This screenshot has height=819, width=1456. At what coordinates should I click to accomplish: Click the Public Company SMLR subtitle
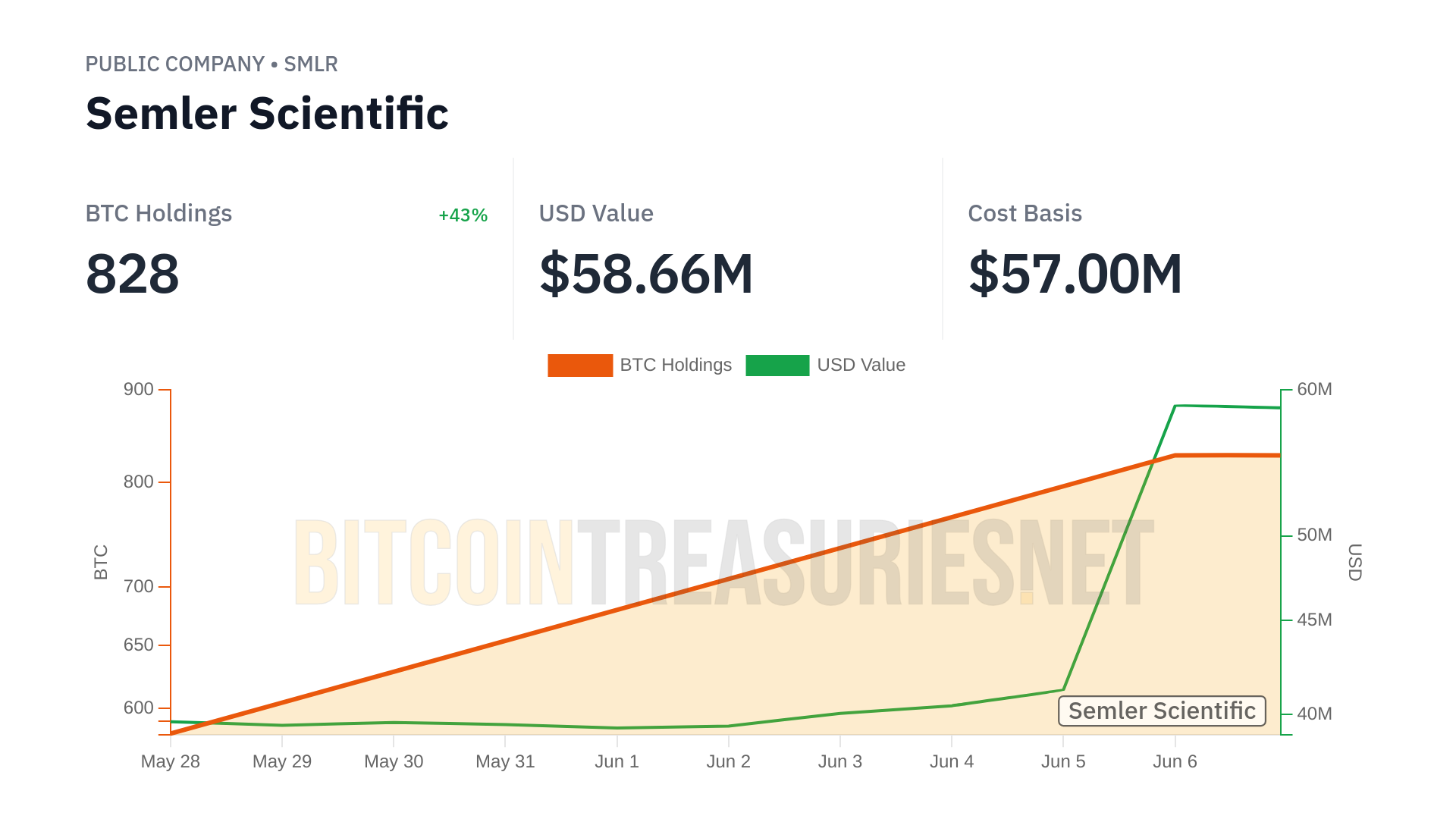pos(212,64)
